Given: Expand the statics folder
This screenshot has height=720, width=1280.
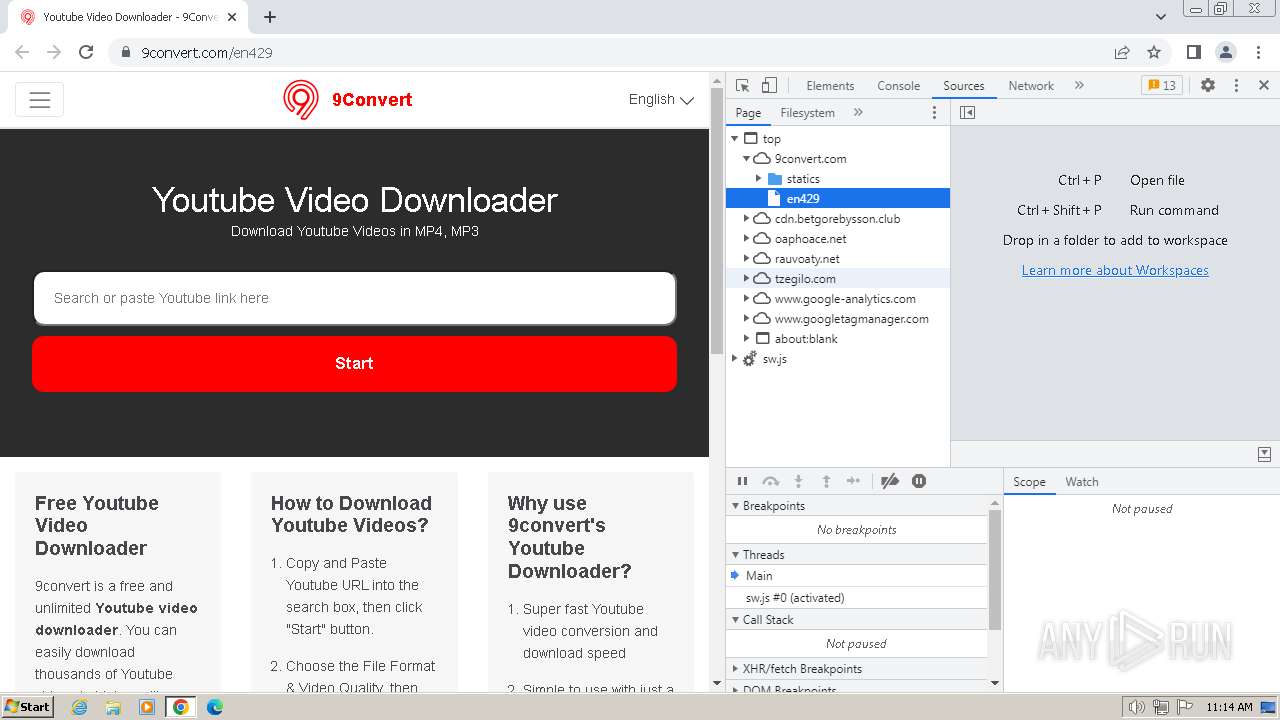Looking at the screenshot, I should click(759, 179).
